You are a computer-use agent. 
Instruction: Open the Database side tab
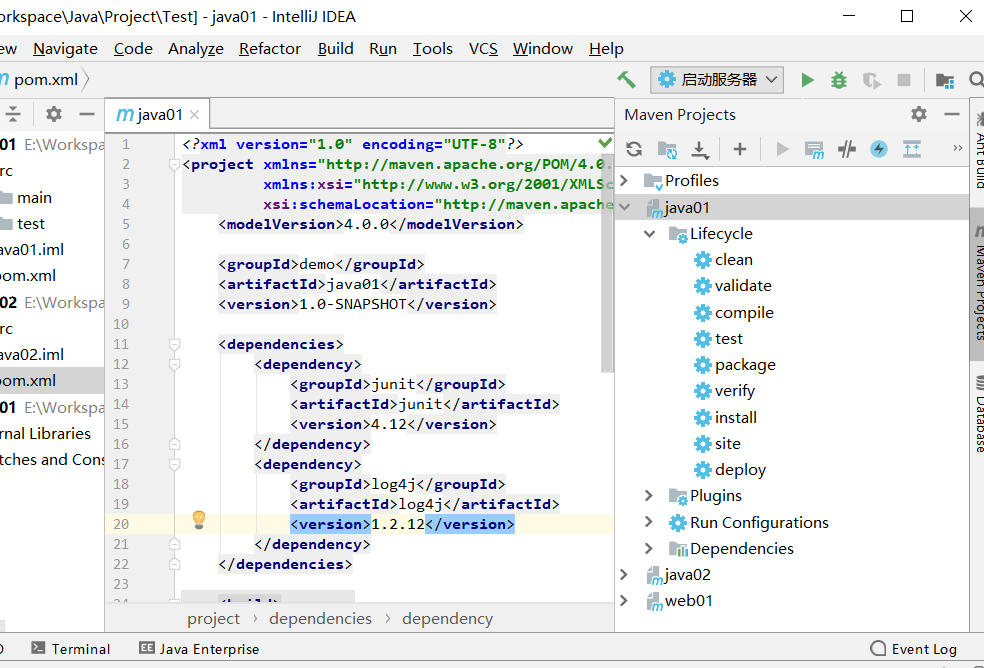(977, 414)
